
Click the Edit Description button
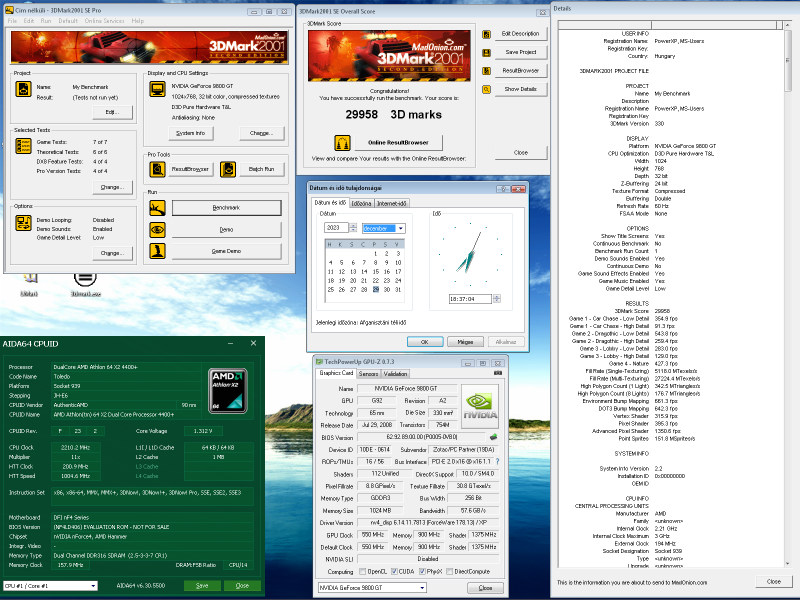520,34
